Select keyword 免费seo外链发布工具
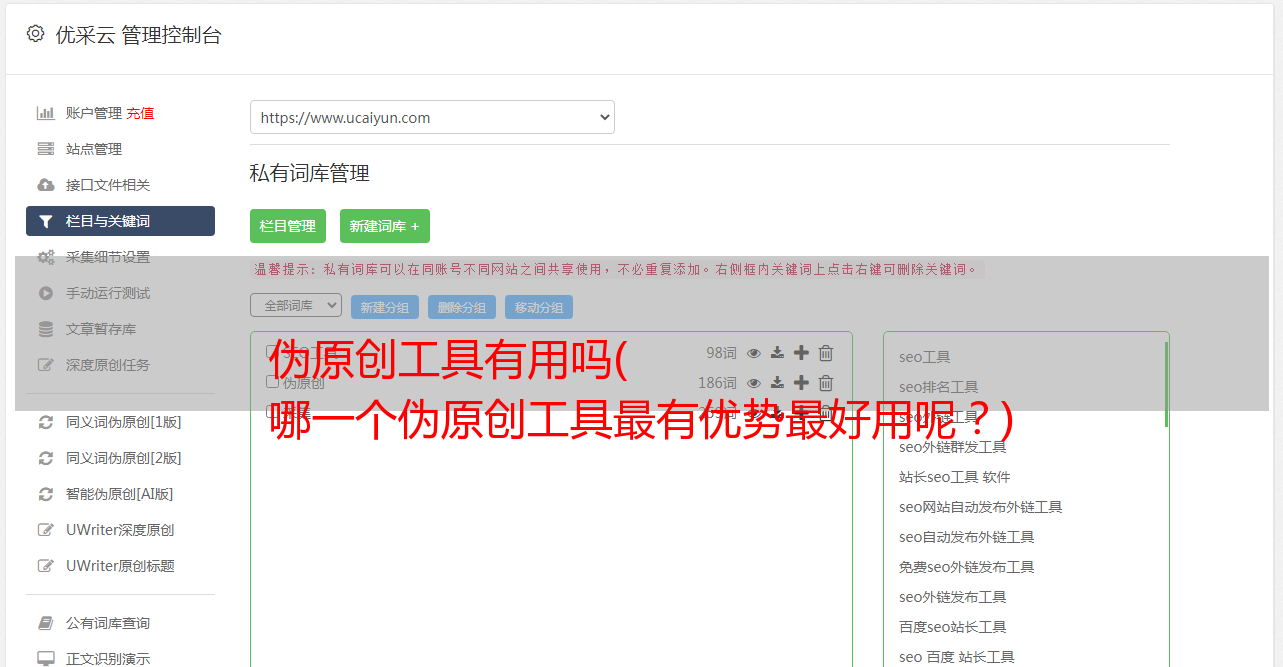This screenshot has width=1283, height=667. click(x=967, y=567)
